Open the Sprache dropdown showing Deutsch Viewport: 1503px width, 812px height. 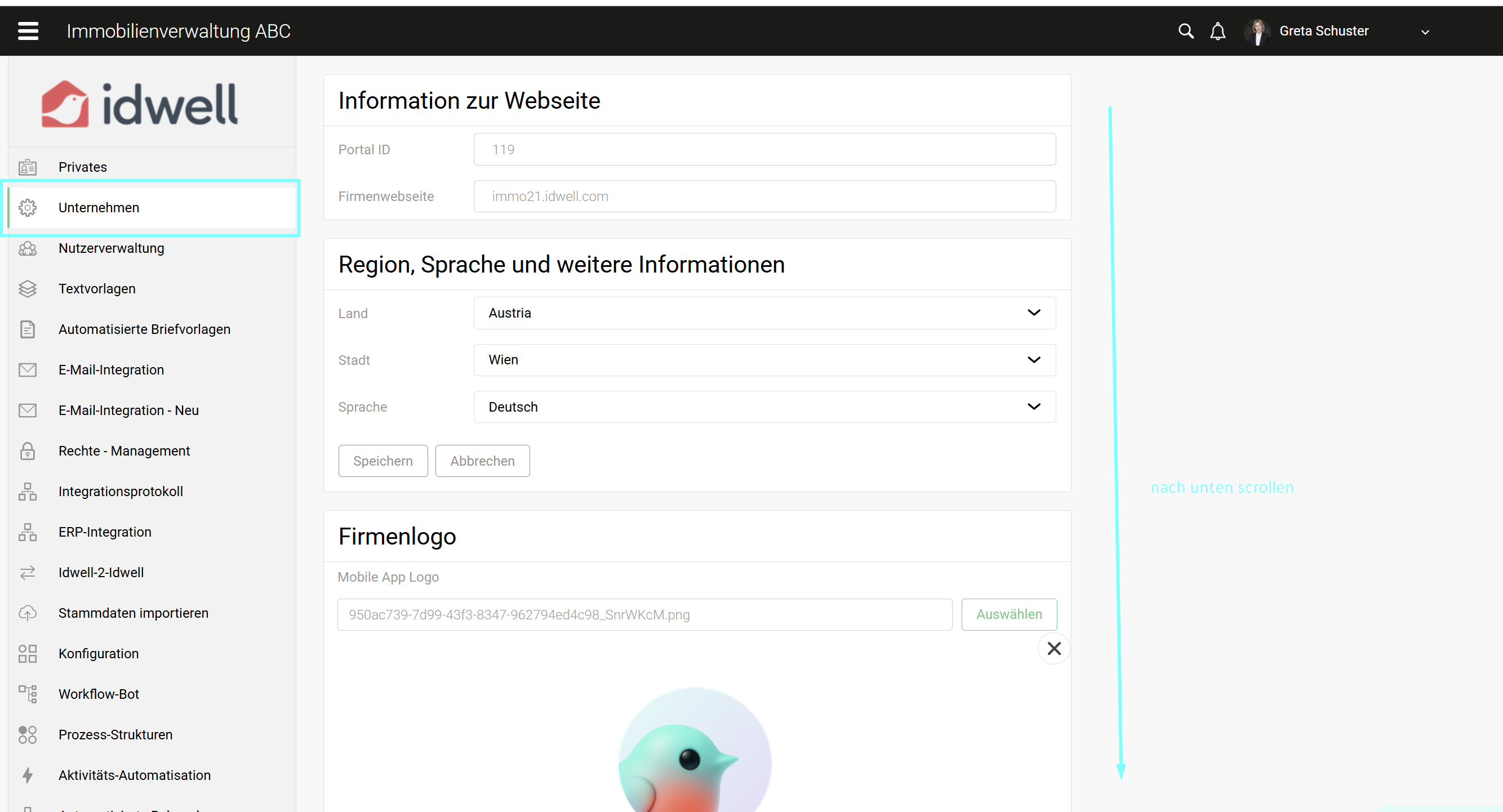[x=764, y=407]
